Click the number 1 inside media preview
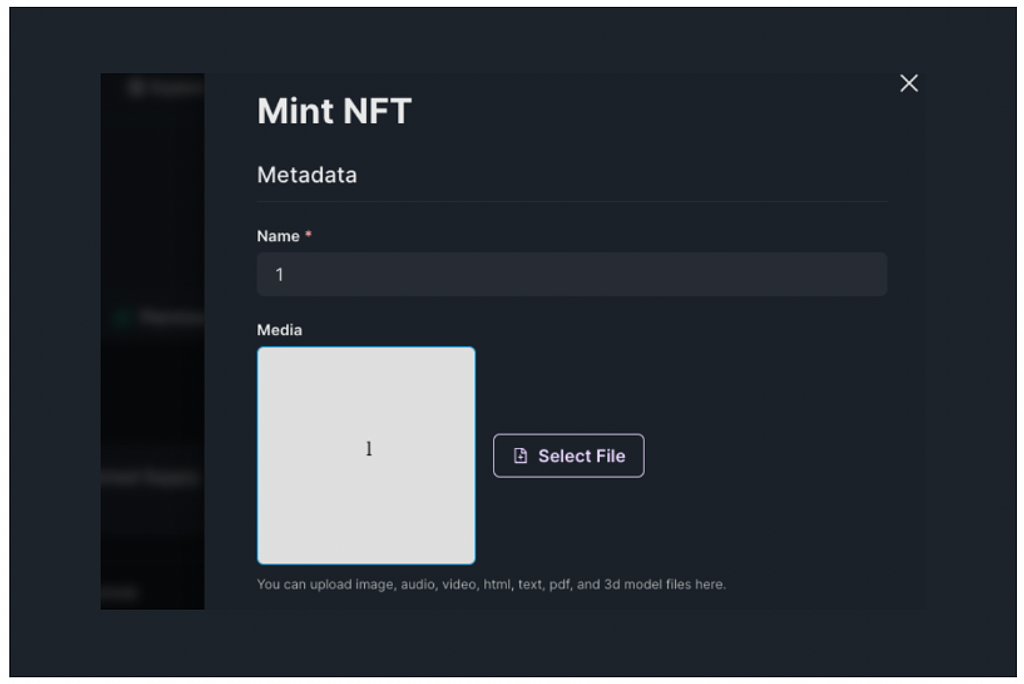The height and width of the screenshot is (684, 1024). tap(369, 450)
